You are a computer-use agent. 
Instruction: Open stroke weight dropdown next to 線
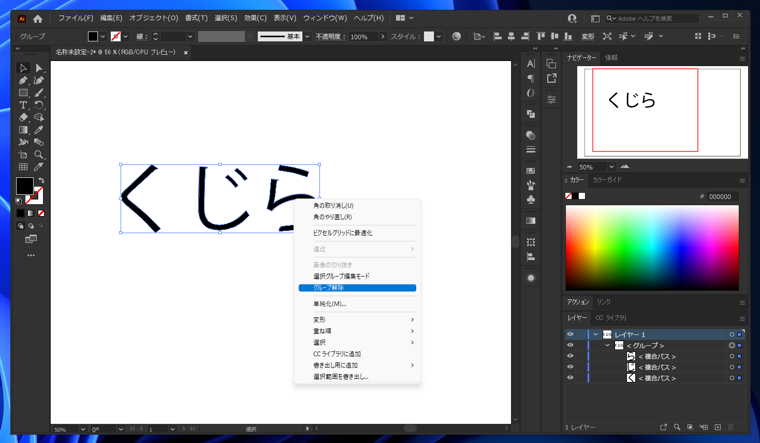(190, 36)
